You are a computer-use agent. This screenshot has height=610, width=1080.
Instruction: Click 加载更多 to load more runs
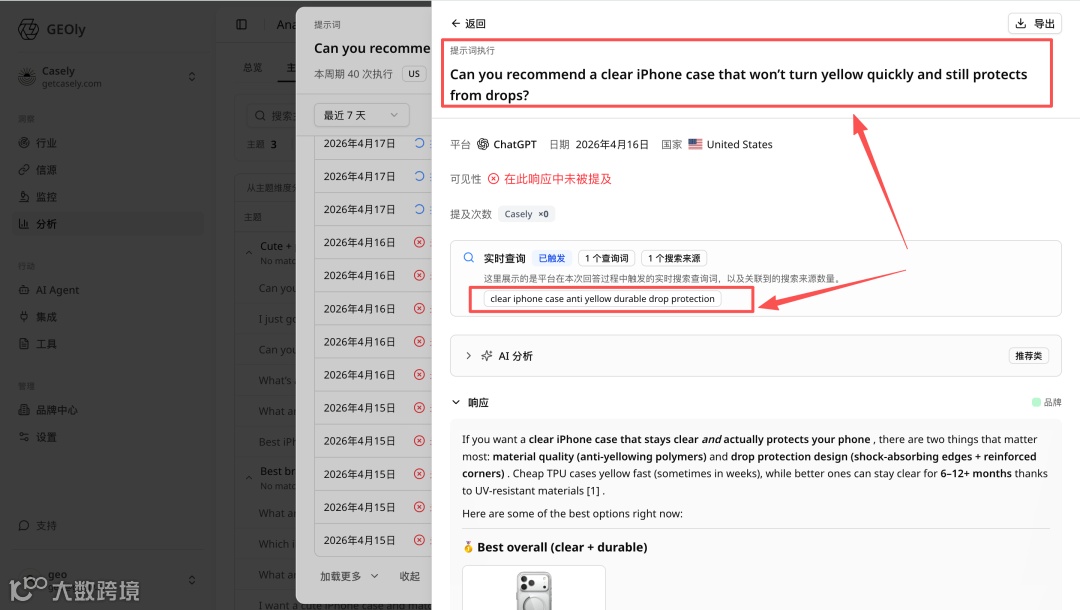point(349,576)
